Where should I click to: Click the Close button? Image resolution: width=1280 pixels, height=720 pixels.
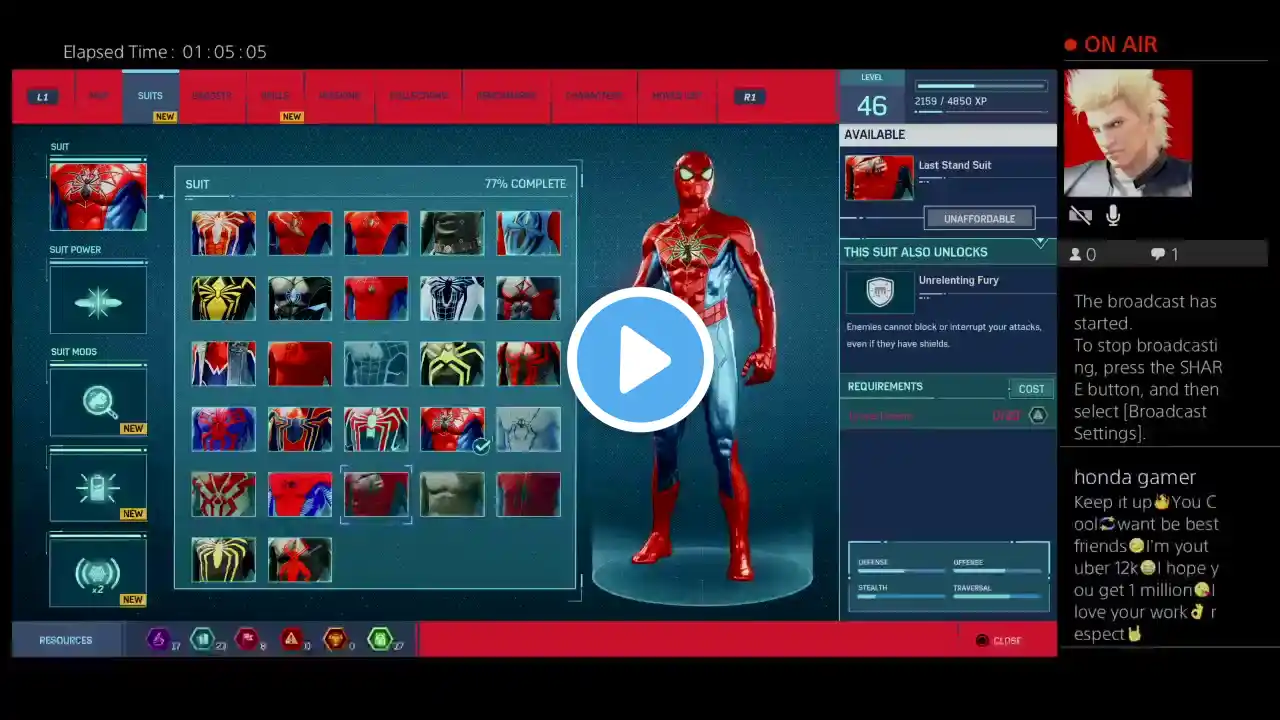click(1000, 641)
